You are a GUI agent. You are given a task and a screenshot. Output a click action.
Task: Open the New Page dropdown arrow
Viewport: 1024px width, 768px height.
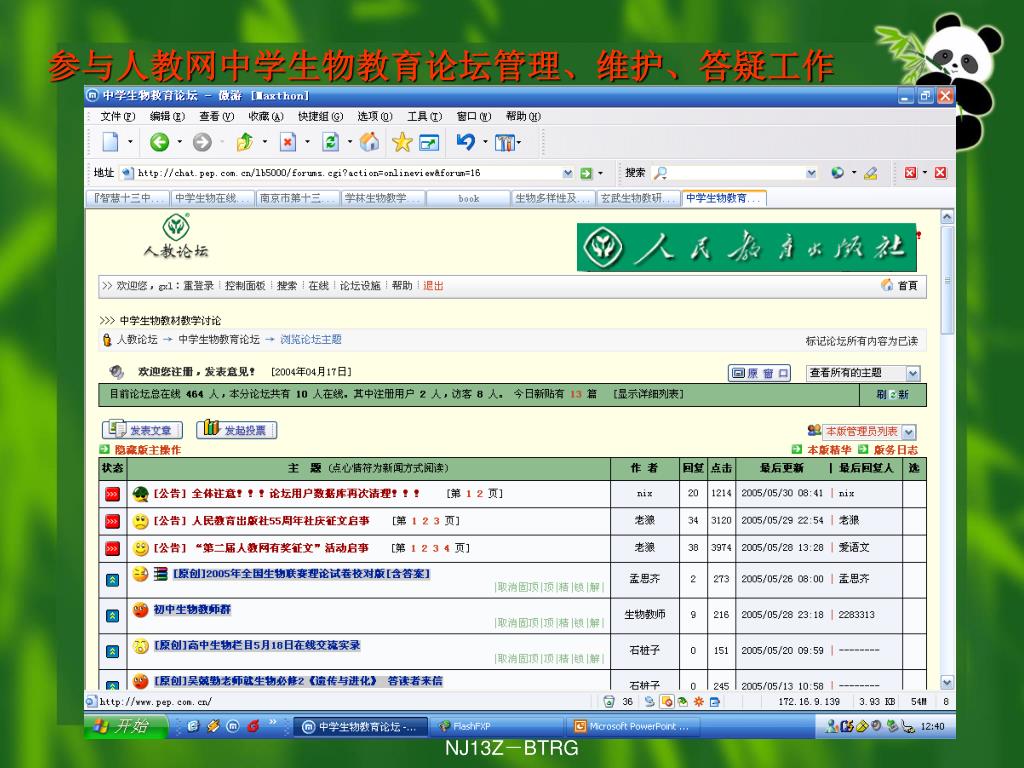point(130,142)
